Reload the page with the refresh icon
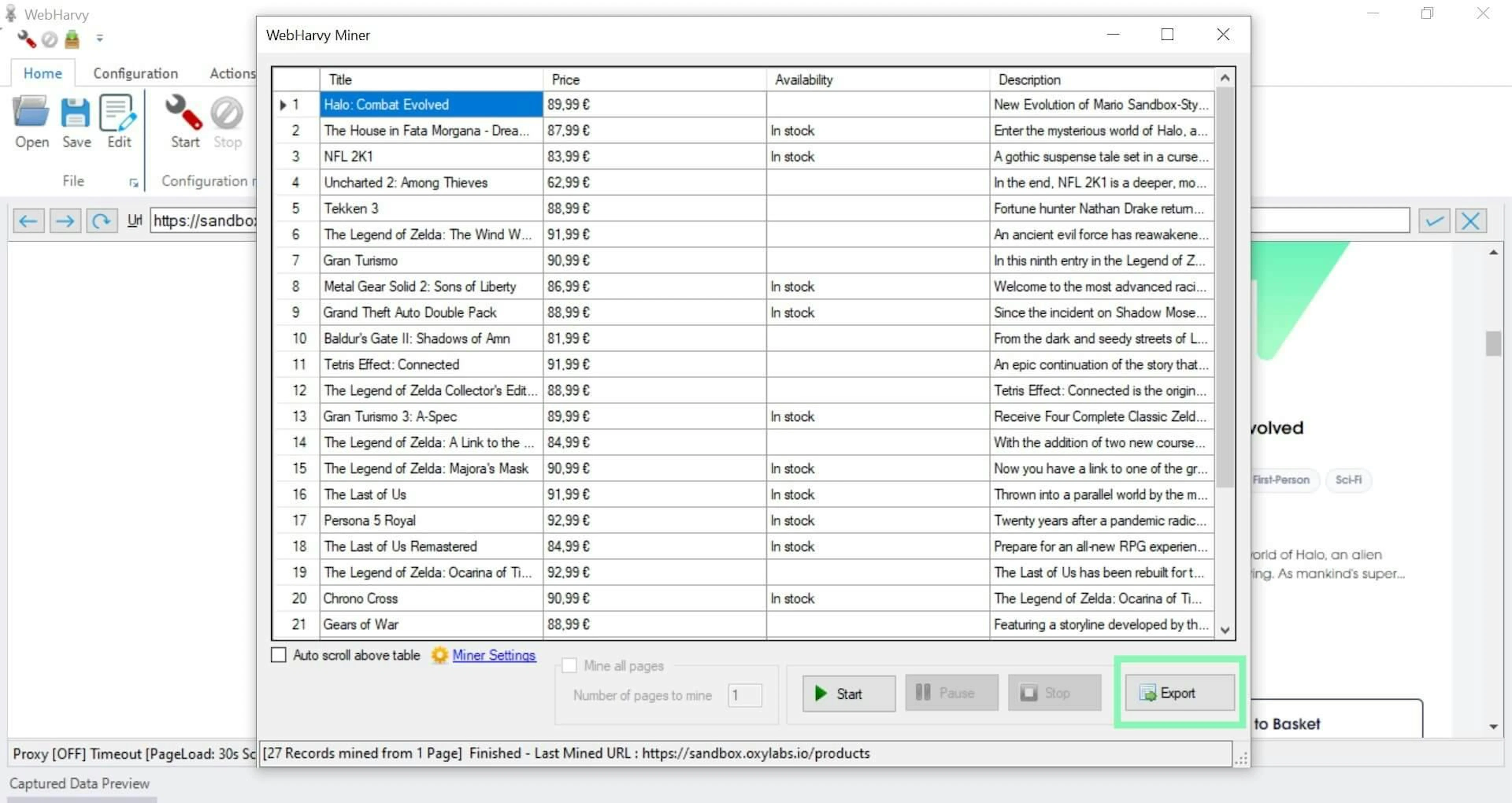 pos(102,221)
